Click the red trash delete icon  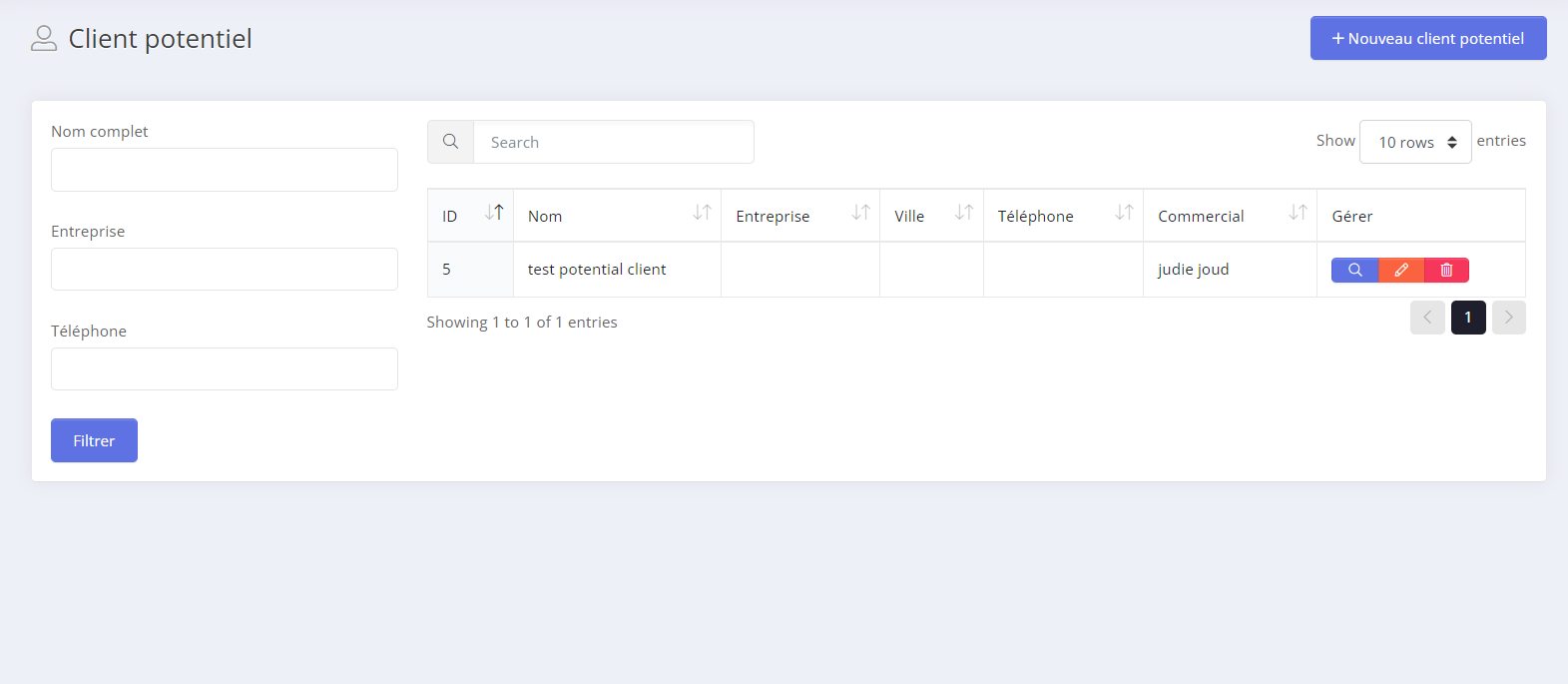[1446, 270]
